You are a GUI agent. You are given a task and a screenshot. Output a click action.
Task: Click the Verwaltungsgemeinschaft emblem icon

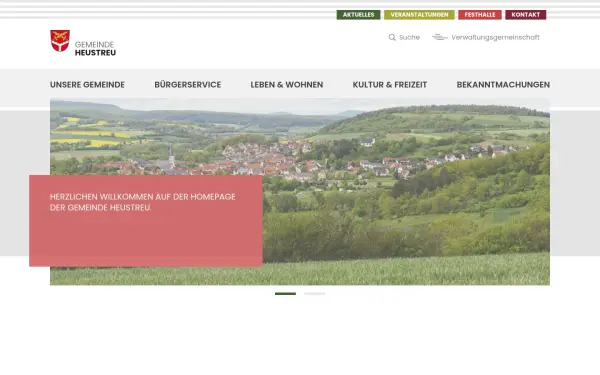pos(440,37)
